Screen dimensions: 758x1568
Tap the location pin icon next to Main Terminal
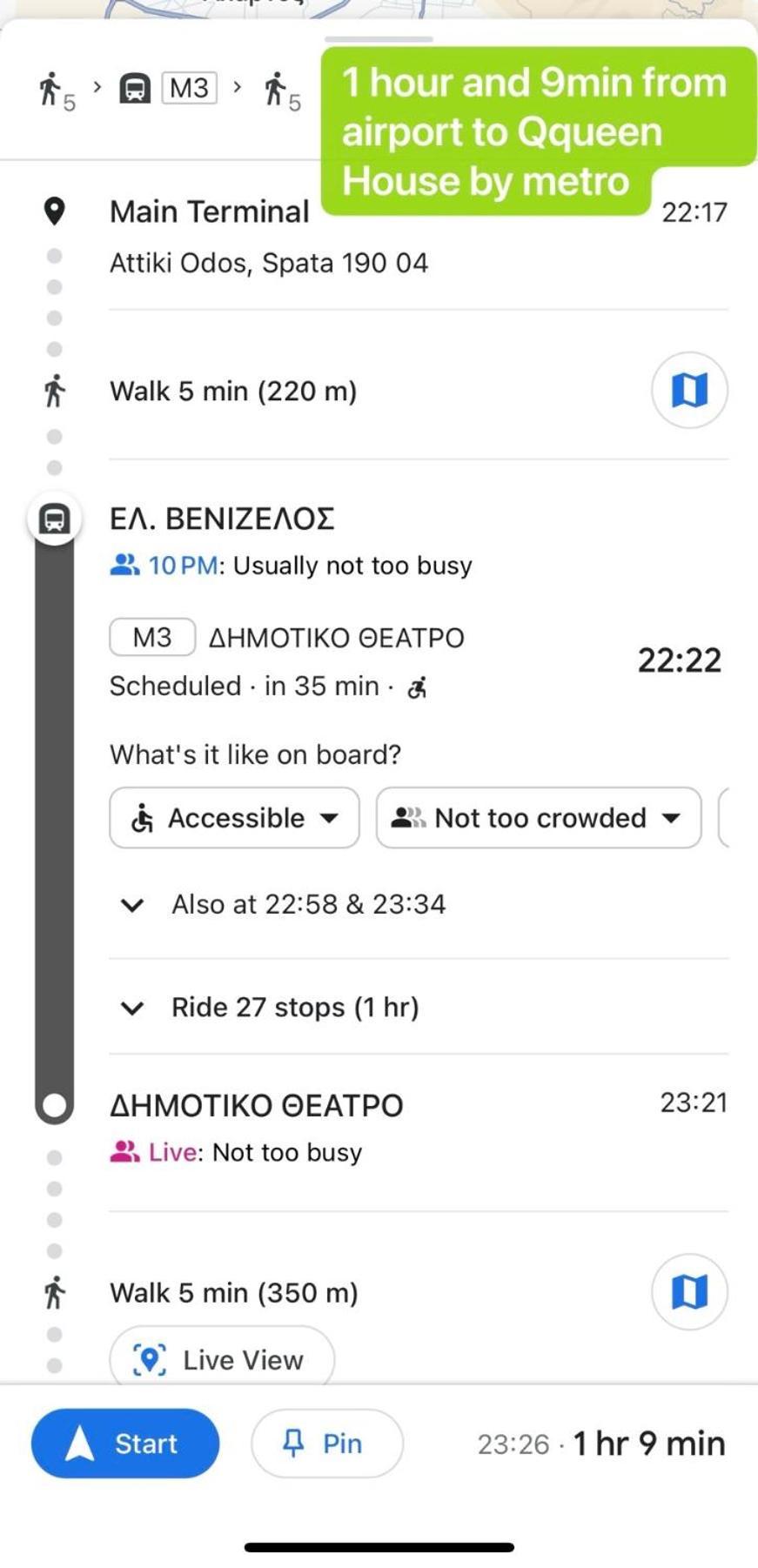click(x=54, y=211)
